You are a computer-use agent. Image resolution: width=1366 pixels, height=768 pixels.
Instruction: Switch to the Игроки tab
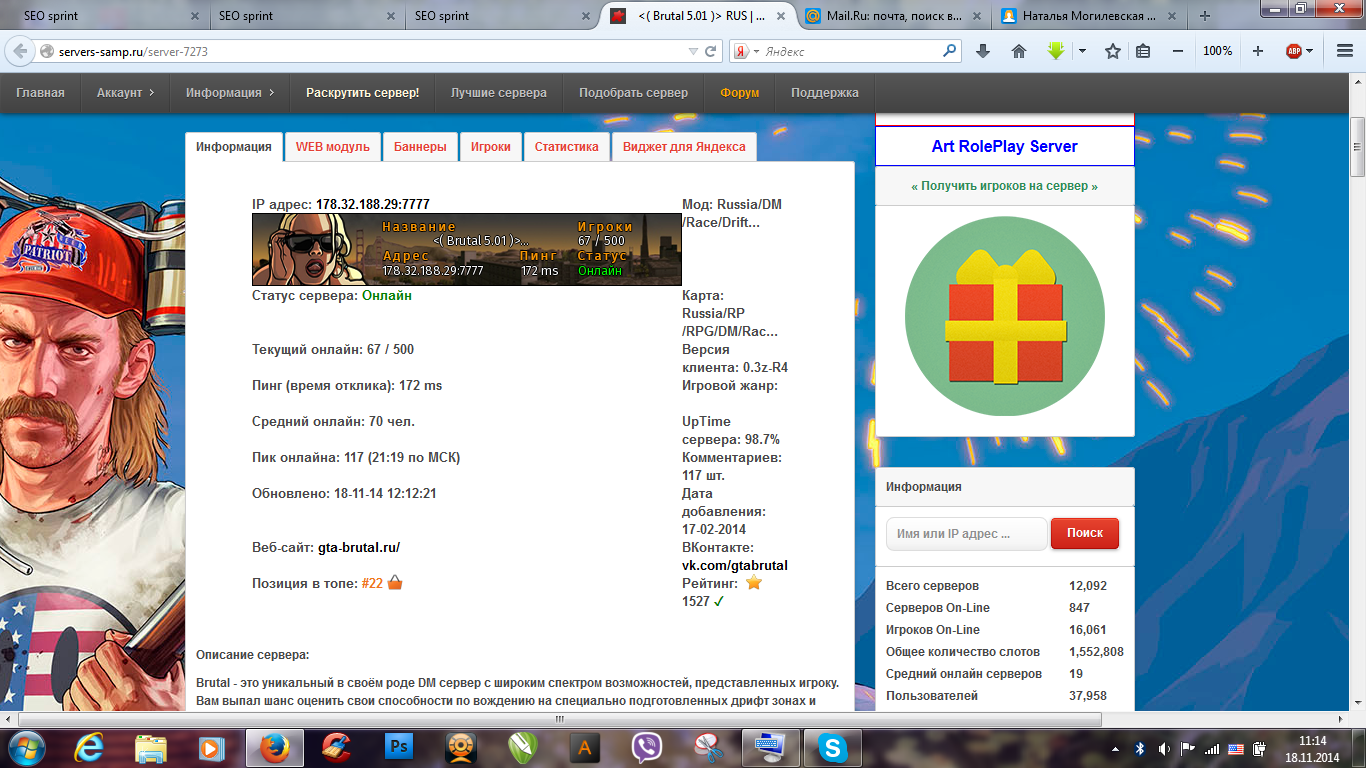pyautogui.click(x=490, y=146)
